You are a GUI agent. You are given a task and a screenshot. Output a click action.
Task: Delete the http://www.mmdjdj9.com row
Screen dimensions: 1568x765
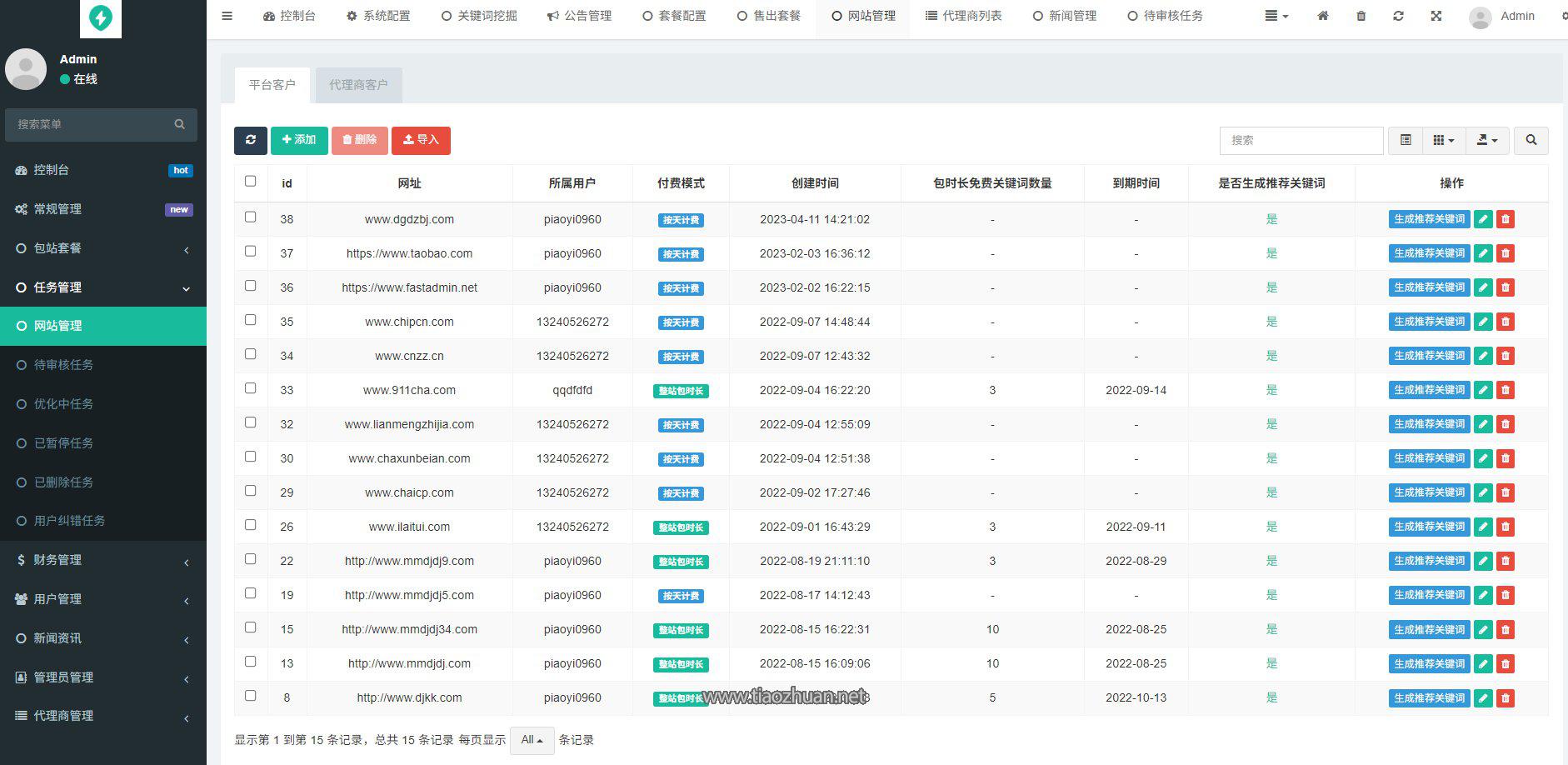coord(1506,561)
